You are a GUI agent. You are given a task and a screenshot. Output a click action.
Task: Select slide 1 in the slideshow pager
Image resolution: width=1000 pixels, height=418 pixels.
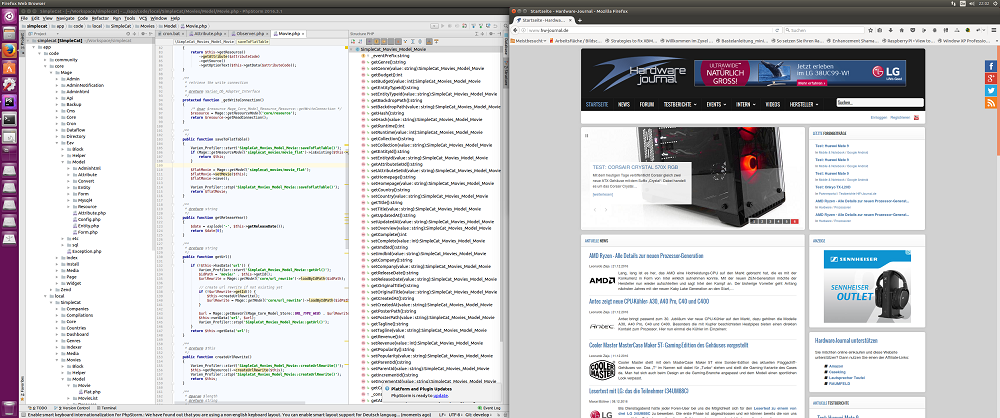(754, 221)
